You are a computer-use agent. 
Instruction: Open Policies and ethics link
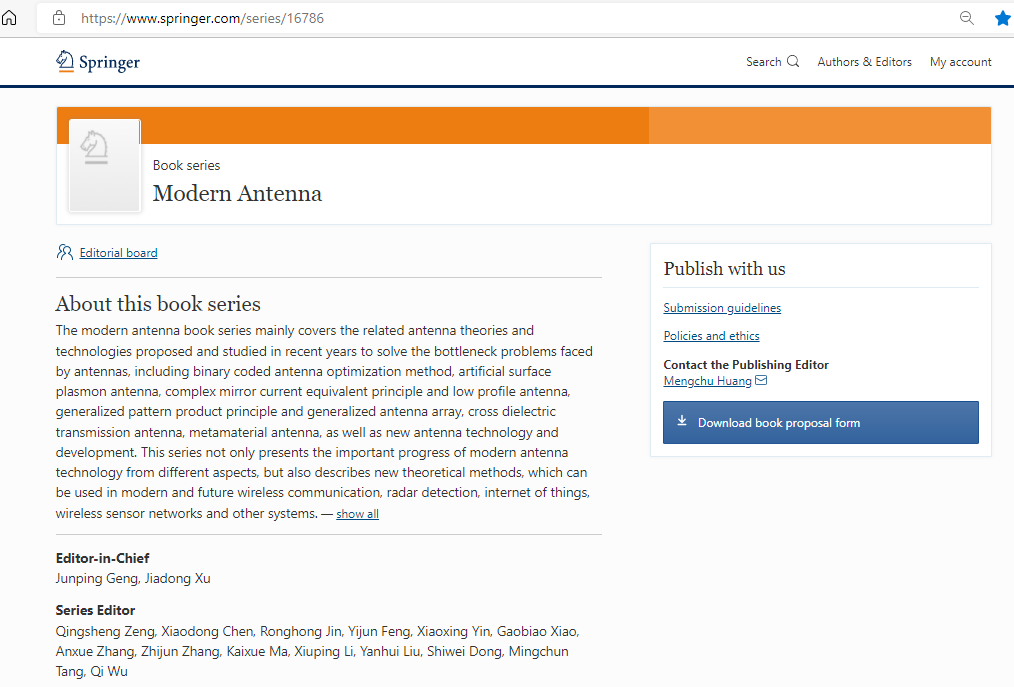711,336
